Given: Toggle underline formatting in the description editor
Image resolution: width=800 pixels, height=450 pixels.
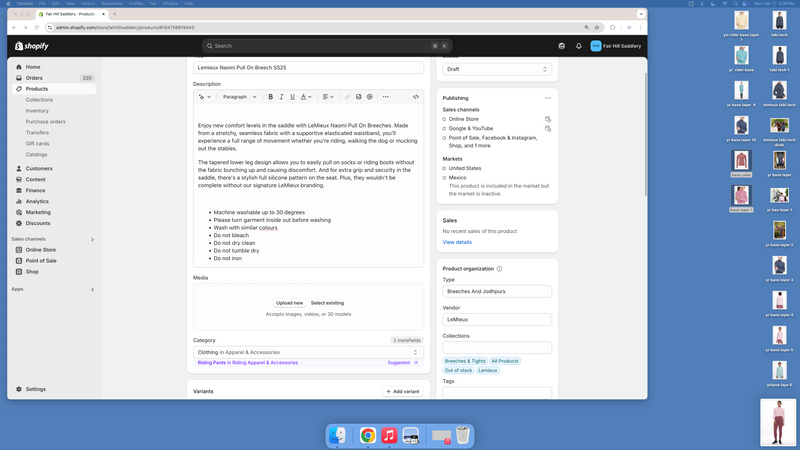Looking at the screenshot, I should pyautogui.click(x=292, y=97).
